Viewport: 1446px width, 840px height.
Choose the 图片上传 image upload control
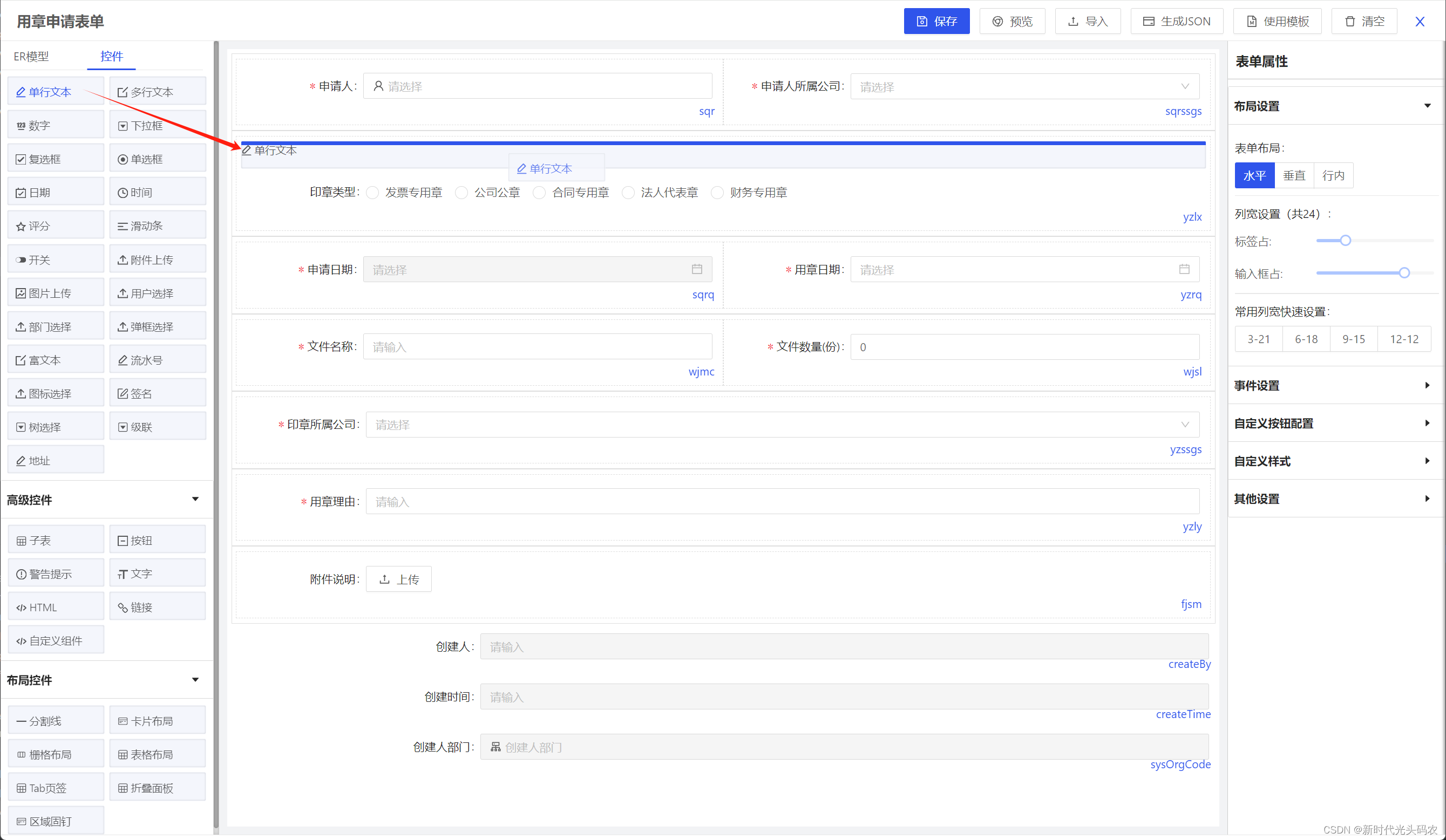(x=56, y=293)
